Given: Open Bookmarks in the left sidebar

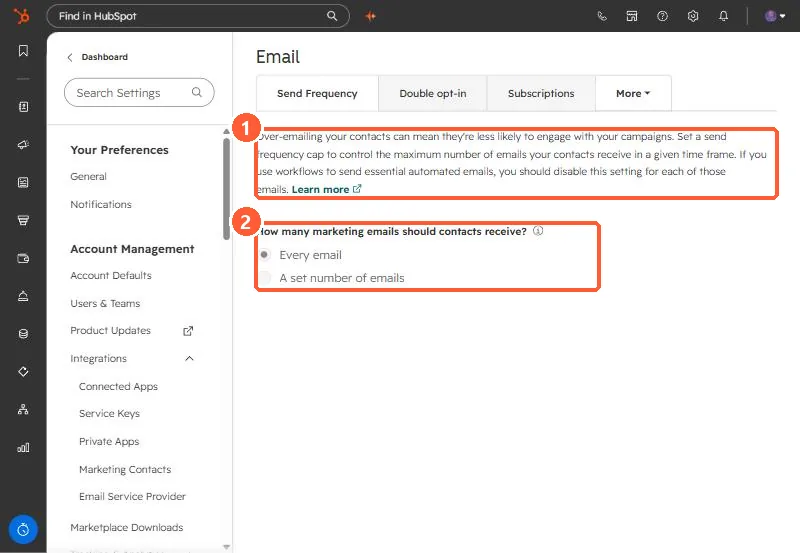Looking at the screenshot, I should (x=23, y=51).
